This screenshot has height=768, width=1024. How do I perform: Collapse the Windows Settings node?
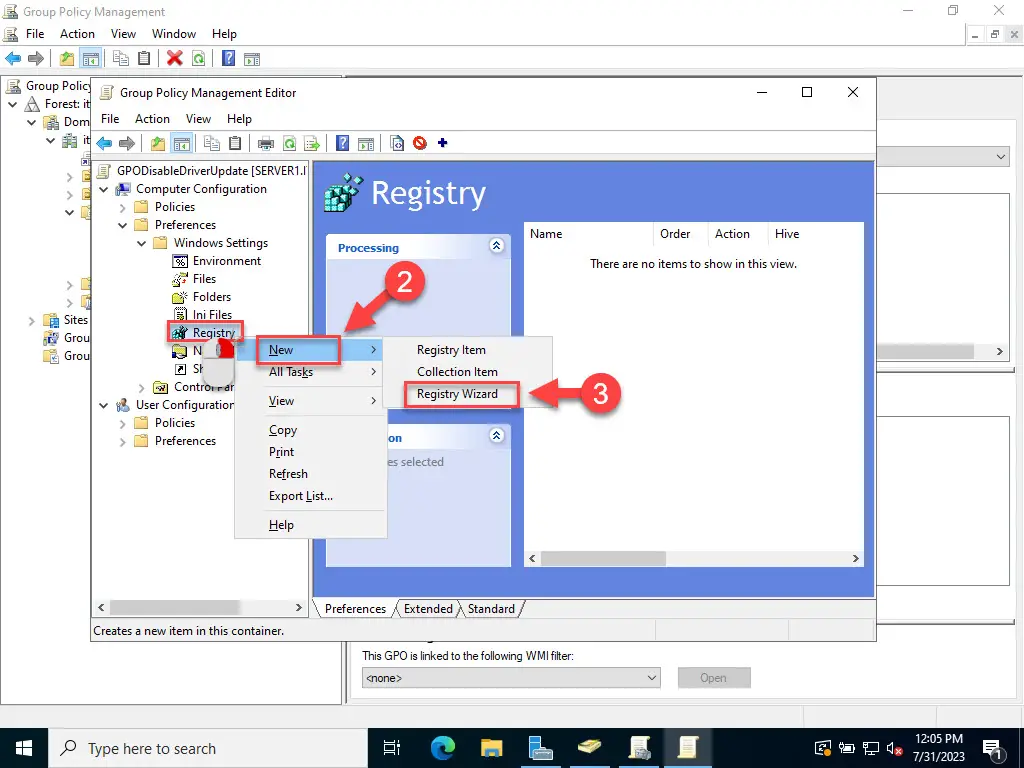[142, 244]
